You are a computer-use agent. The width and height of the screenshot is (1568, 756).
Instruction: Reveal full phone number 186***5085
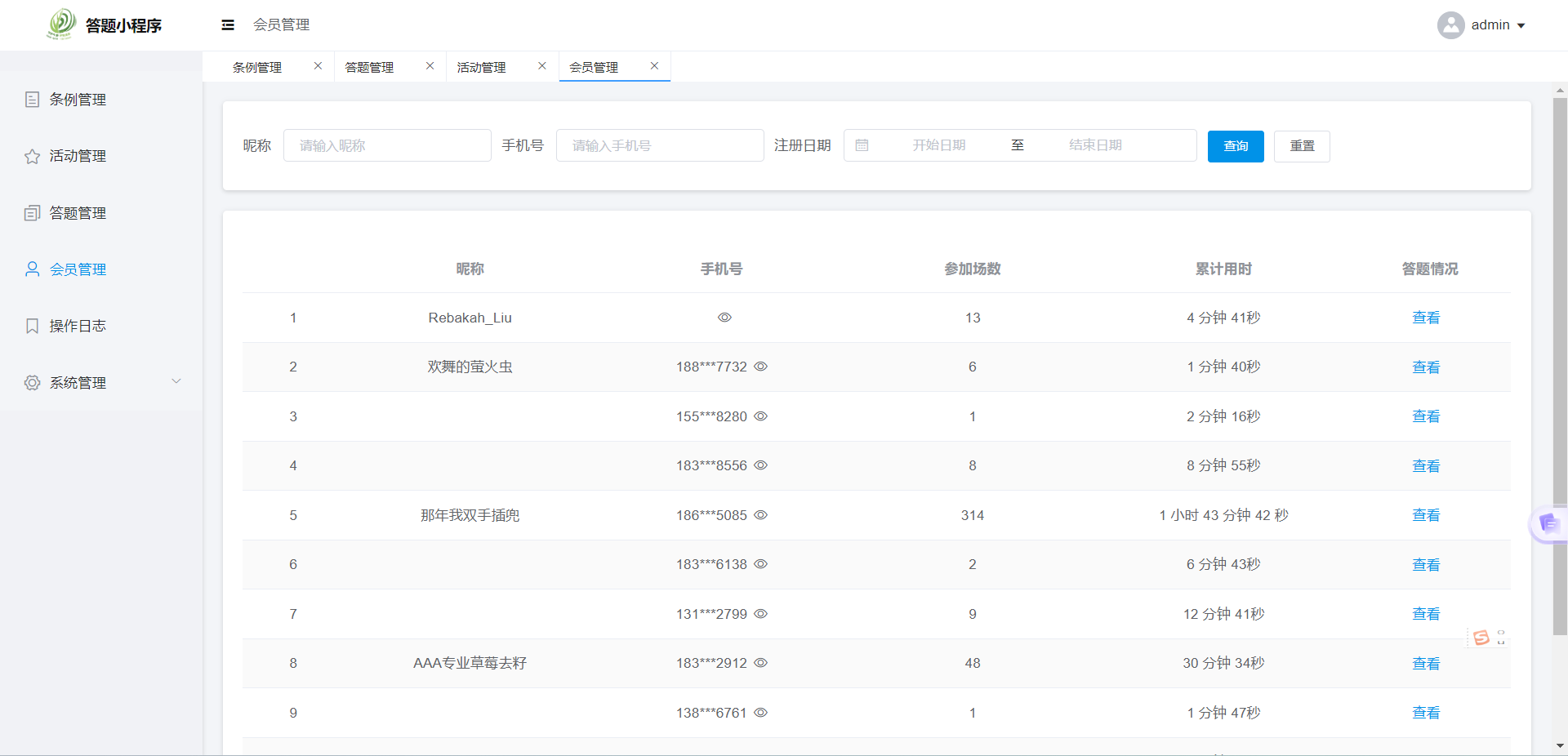(x=760, y=515)
